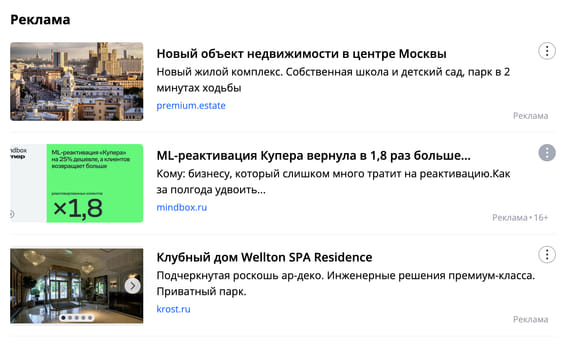This screenshot has width=566, height=360.
Task: Open options menu for Mindbox ML ad
Action: 547,153
